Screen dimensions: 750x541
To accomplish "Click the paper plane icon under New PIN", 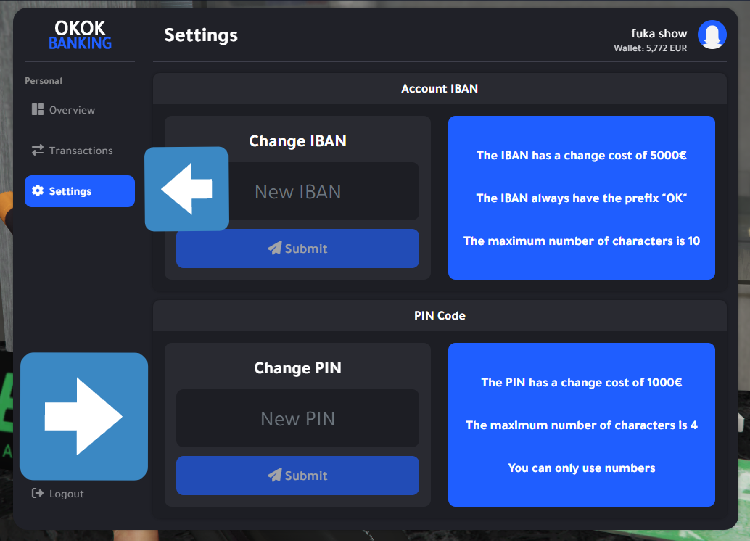I will (274, 476).
